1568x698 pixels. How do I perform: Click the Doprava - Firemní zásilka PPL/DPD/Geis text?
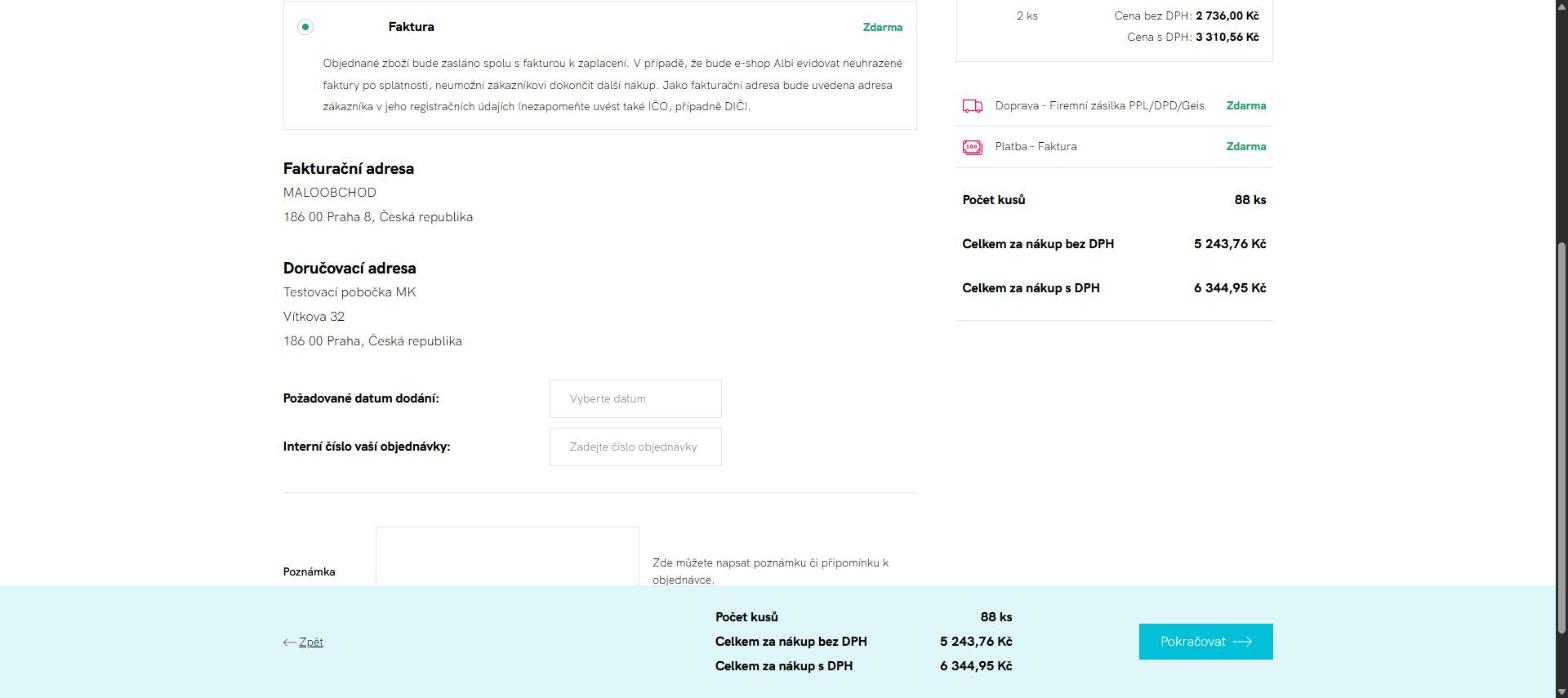pyautogui.click(x=1099, y=105)
